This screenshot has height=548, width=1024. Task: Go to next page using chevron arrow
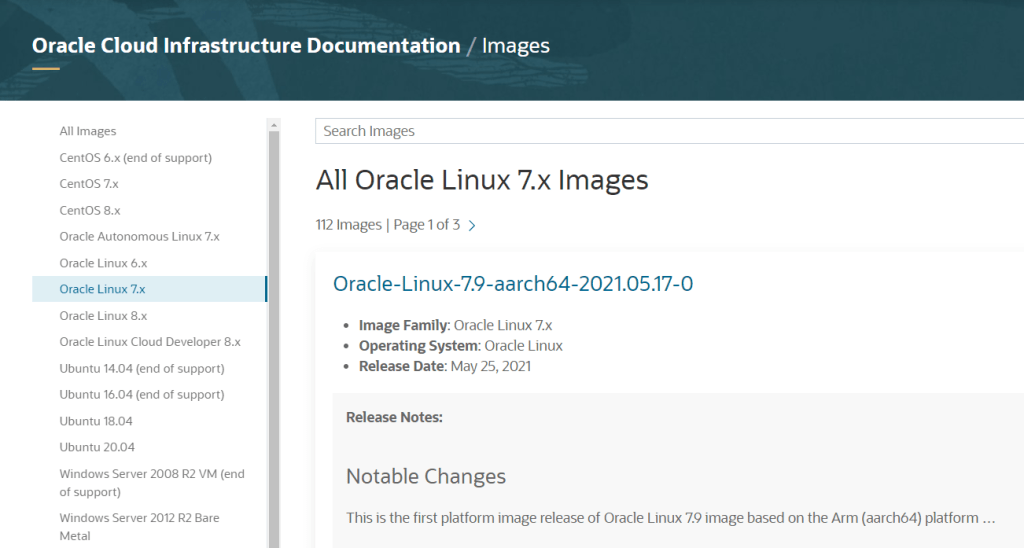pyautogui.click(x=472, y=226)
